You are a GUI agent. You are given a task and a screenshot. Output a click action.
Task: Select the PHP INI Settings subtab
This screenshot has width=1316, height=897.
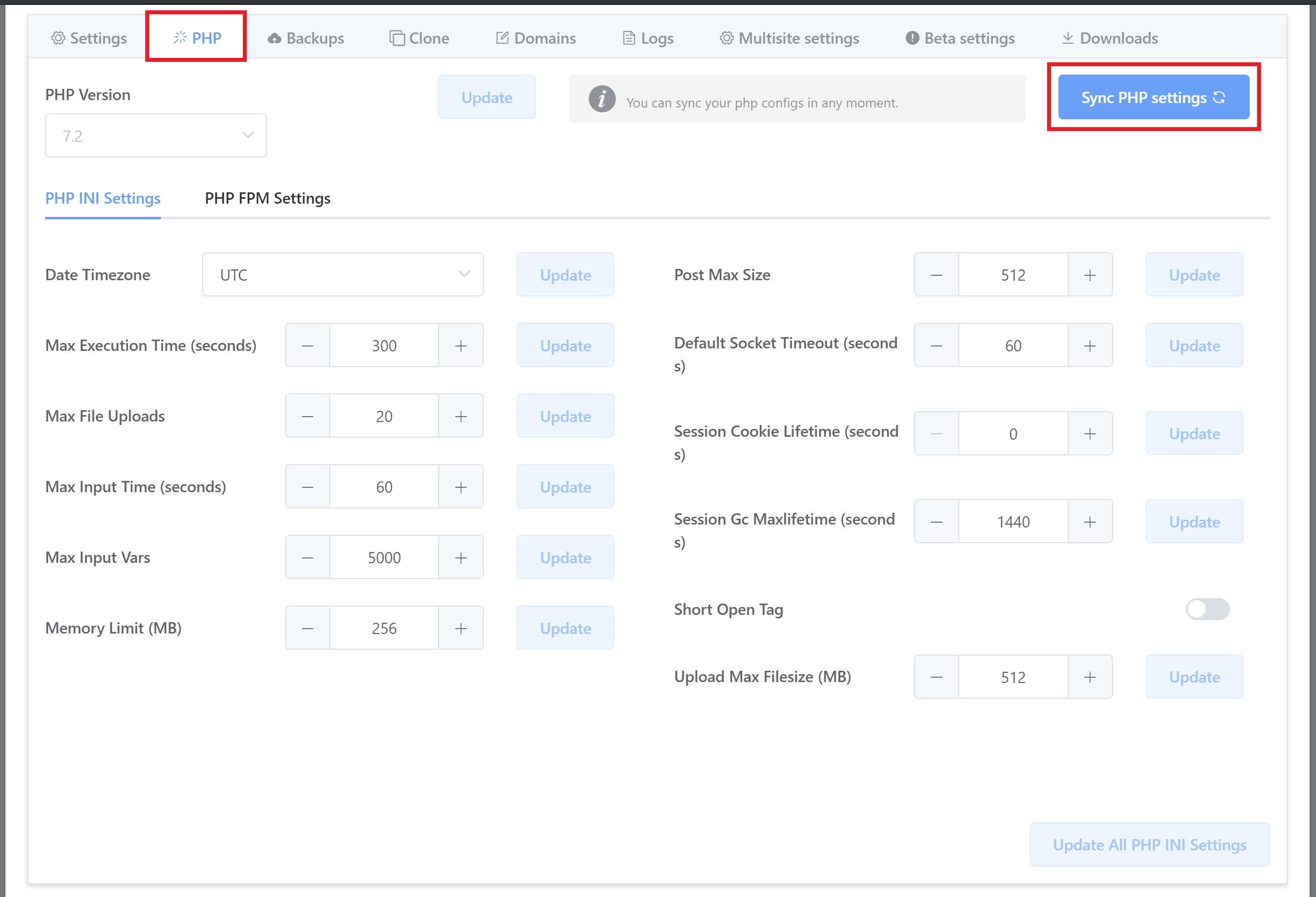103,198
